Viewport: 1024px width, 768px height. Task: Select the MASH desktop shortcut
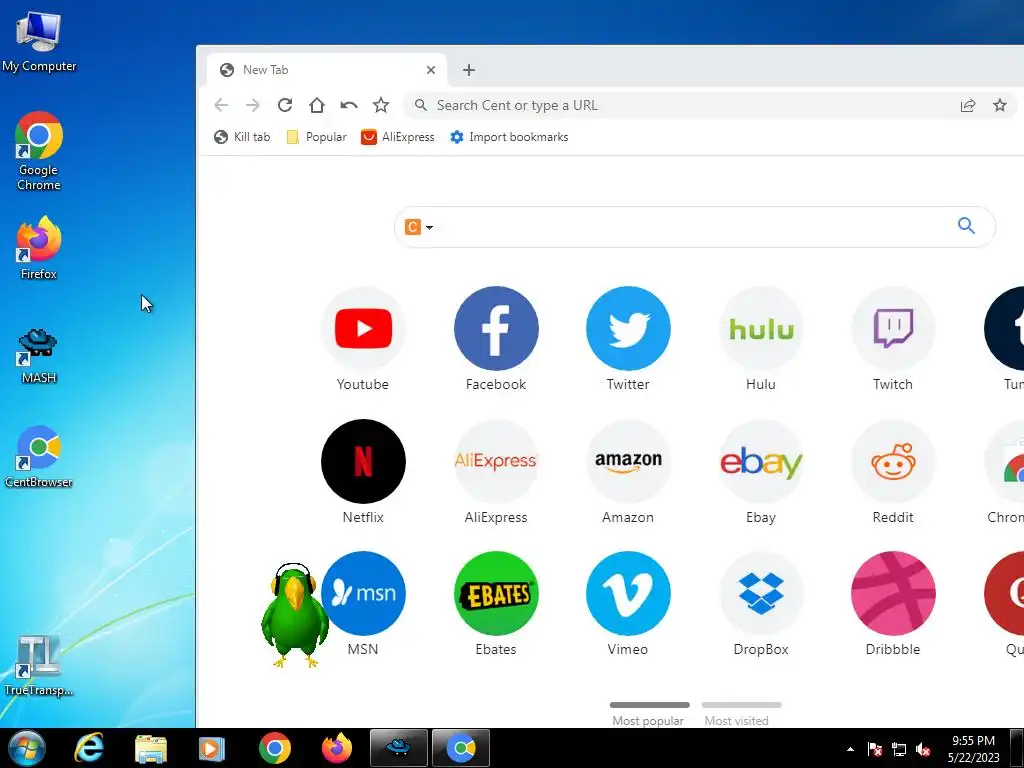pos(39,355)
